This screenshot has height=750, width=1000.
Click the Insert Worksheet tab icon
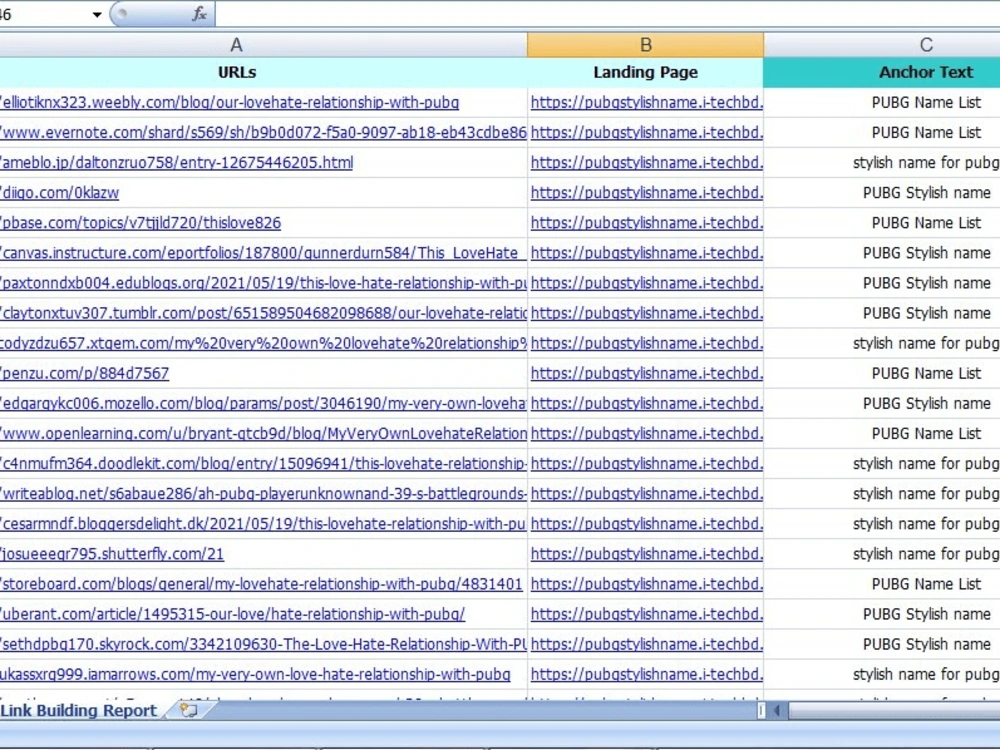[x=189, y=710]
